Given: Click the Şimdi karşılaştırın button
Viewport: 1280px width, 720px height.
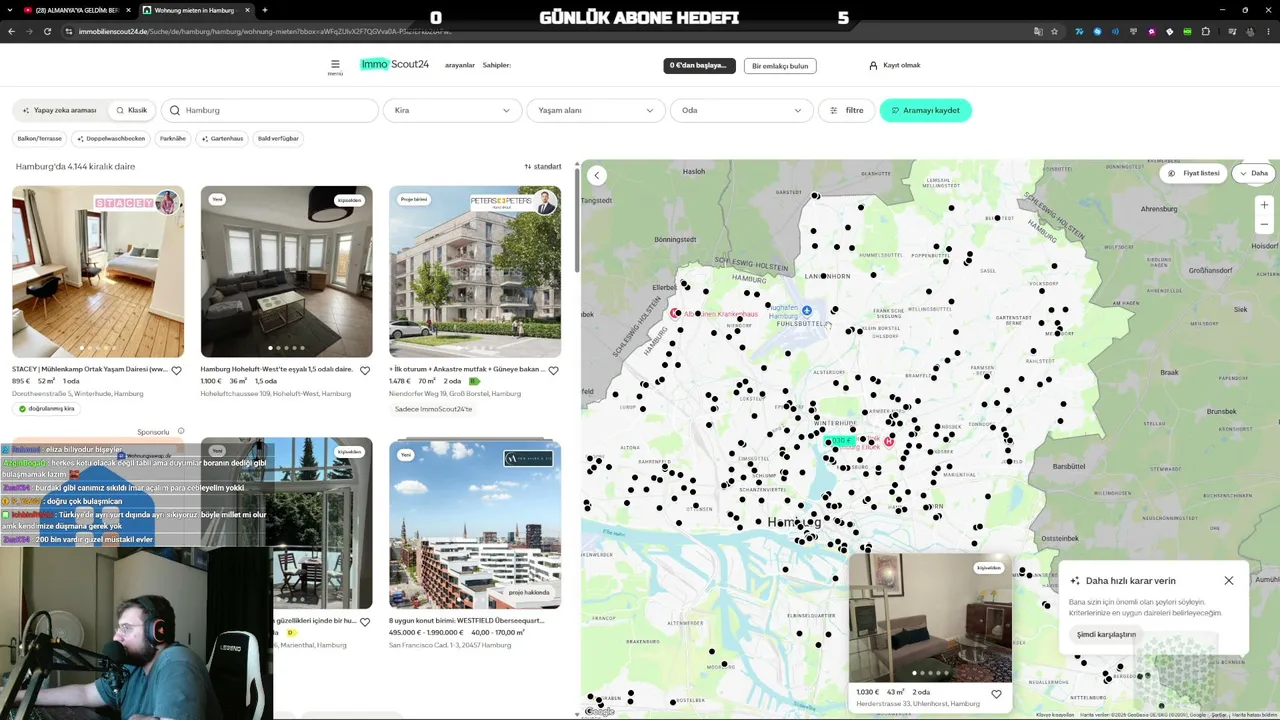Looking at the screenshot, I should point(1106,634).
